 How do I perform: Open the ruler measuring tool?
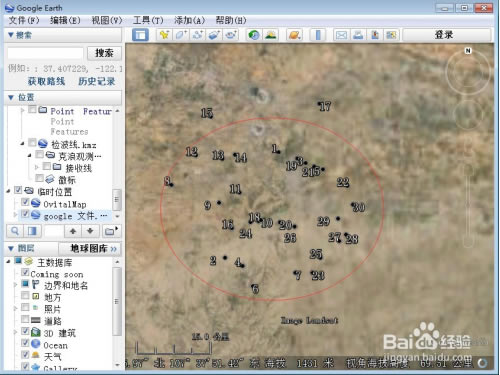(318, 35)
